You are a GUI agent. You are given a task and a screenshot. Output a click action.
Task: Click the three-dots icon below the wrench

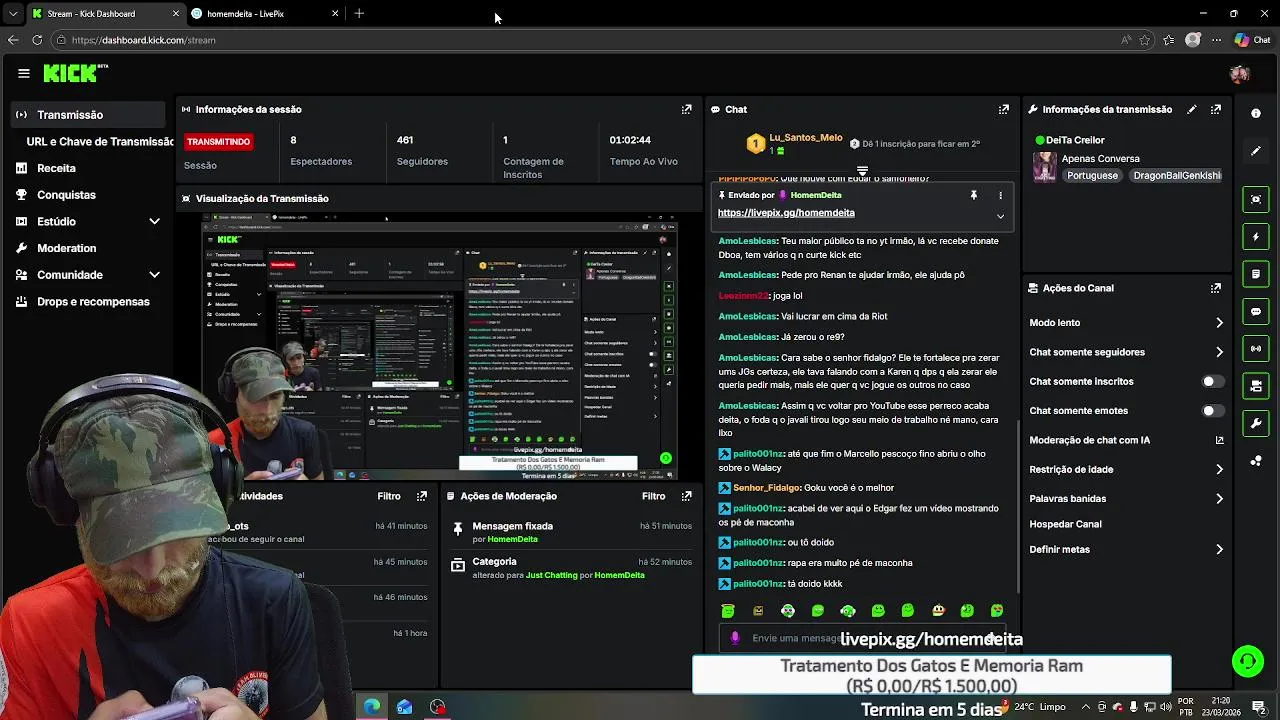coord(1256,461)
